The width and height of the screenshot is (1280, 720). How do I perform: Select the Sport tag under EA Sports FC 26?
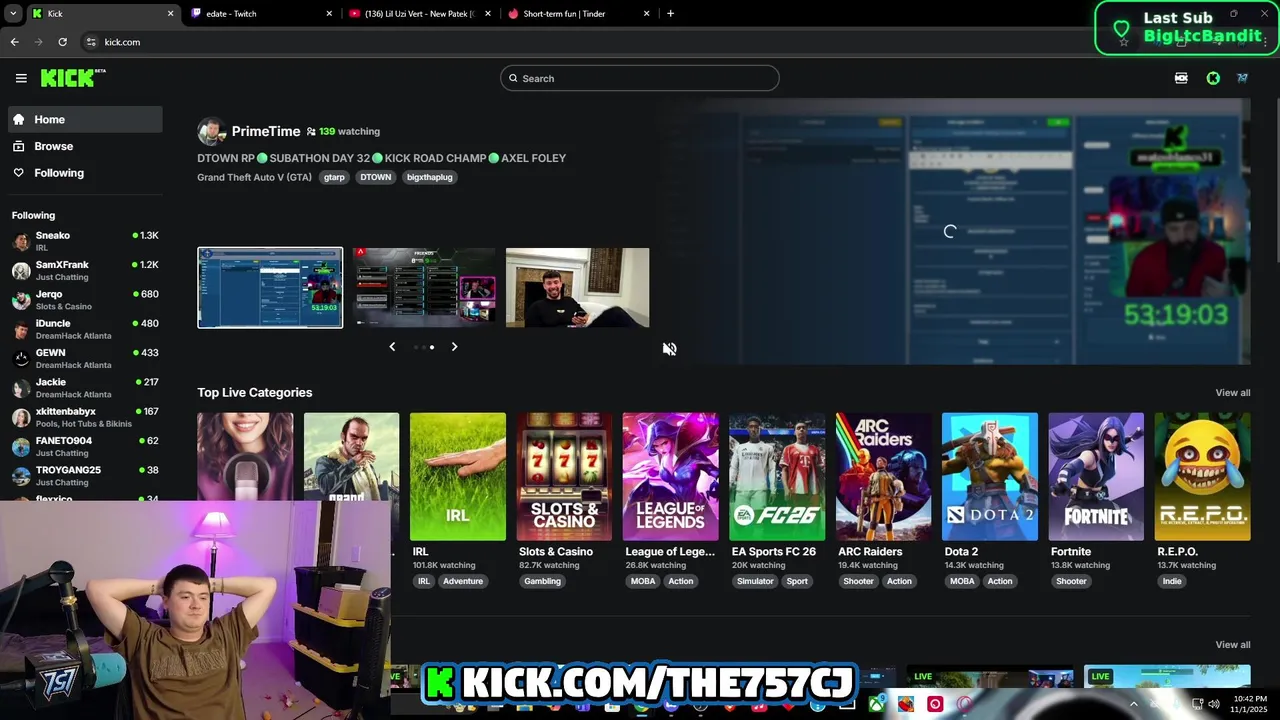[x=797, y=581]
